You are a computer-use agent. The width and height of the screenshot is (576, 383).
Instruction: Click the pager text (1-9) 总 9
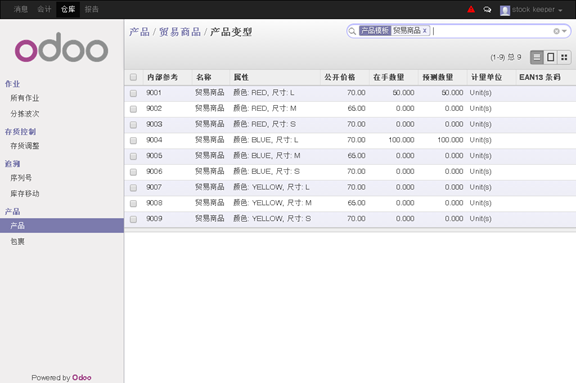505,57
